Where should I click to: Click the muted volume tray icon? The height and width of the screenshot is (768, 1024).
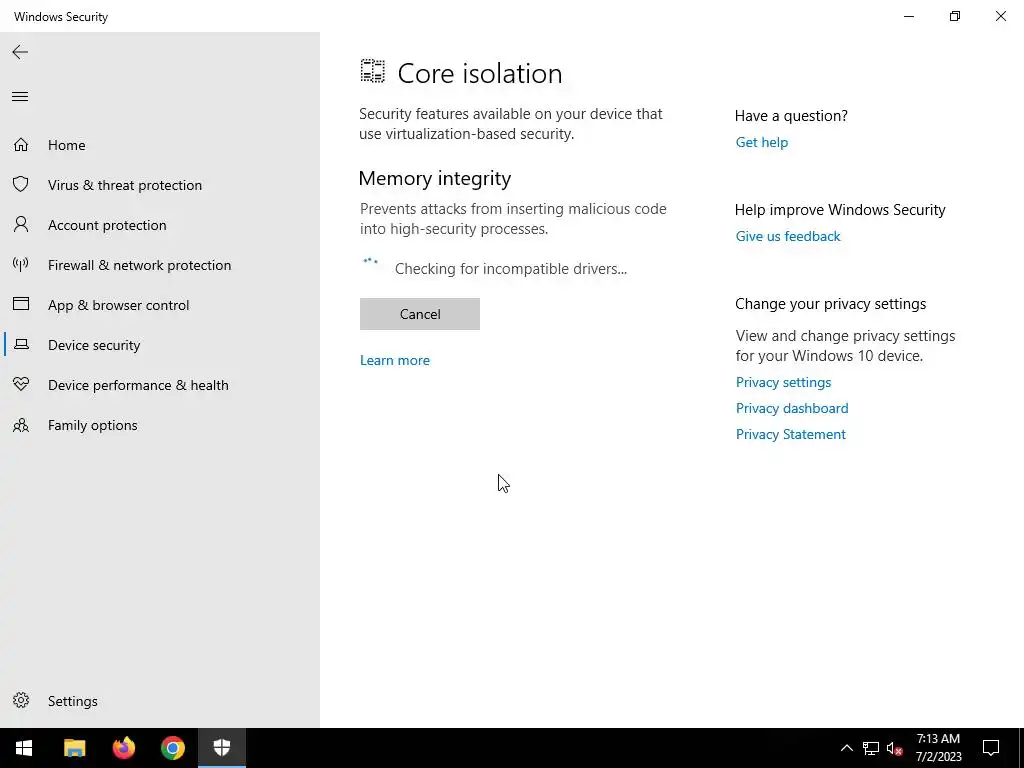895,748
